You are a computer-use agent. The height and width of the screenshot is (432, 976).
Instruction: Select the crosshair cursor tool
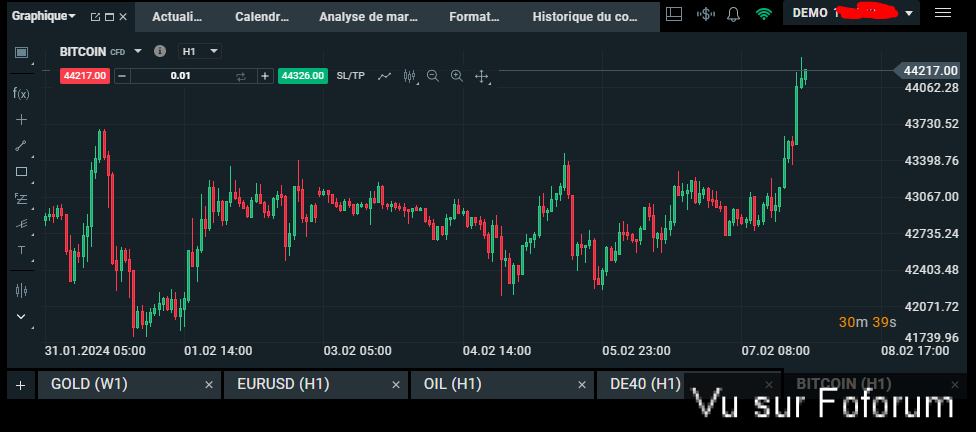click(21, 119)
